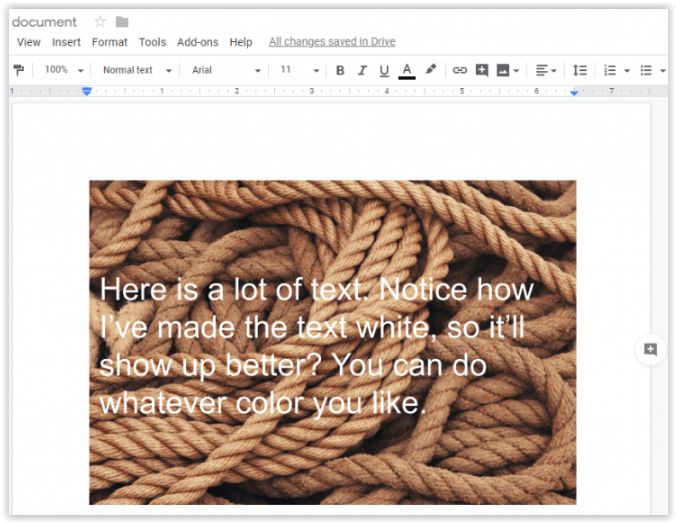676x523 pixels.
Task: Open line spacing options
Action: (579, 70)
